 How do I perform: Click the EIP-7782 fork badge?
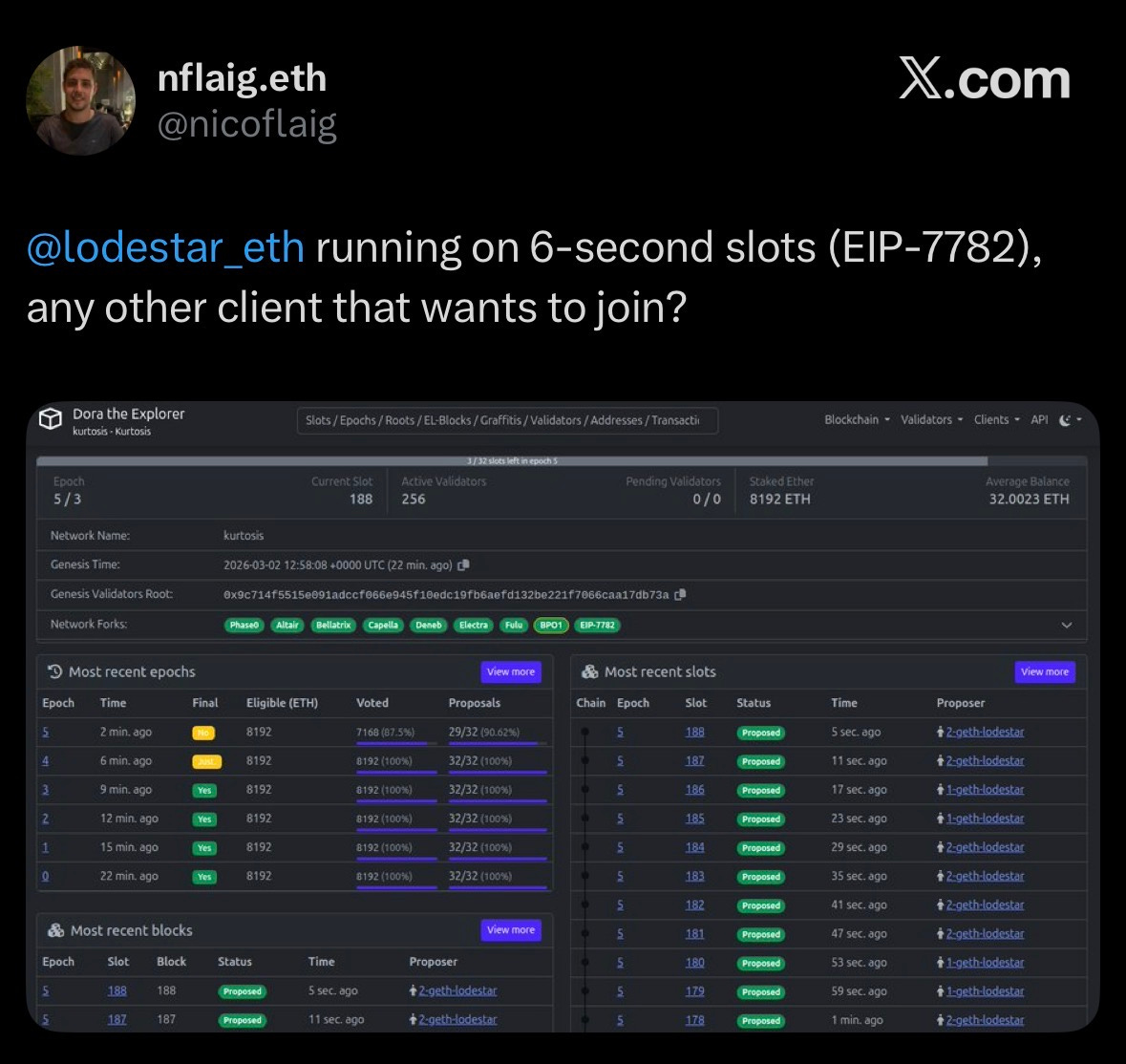[597, 626]
